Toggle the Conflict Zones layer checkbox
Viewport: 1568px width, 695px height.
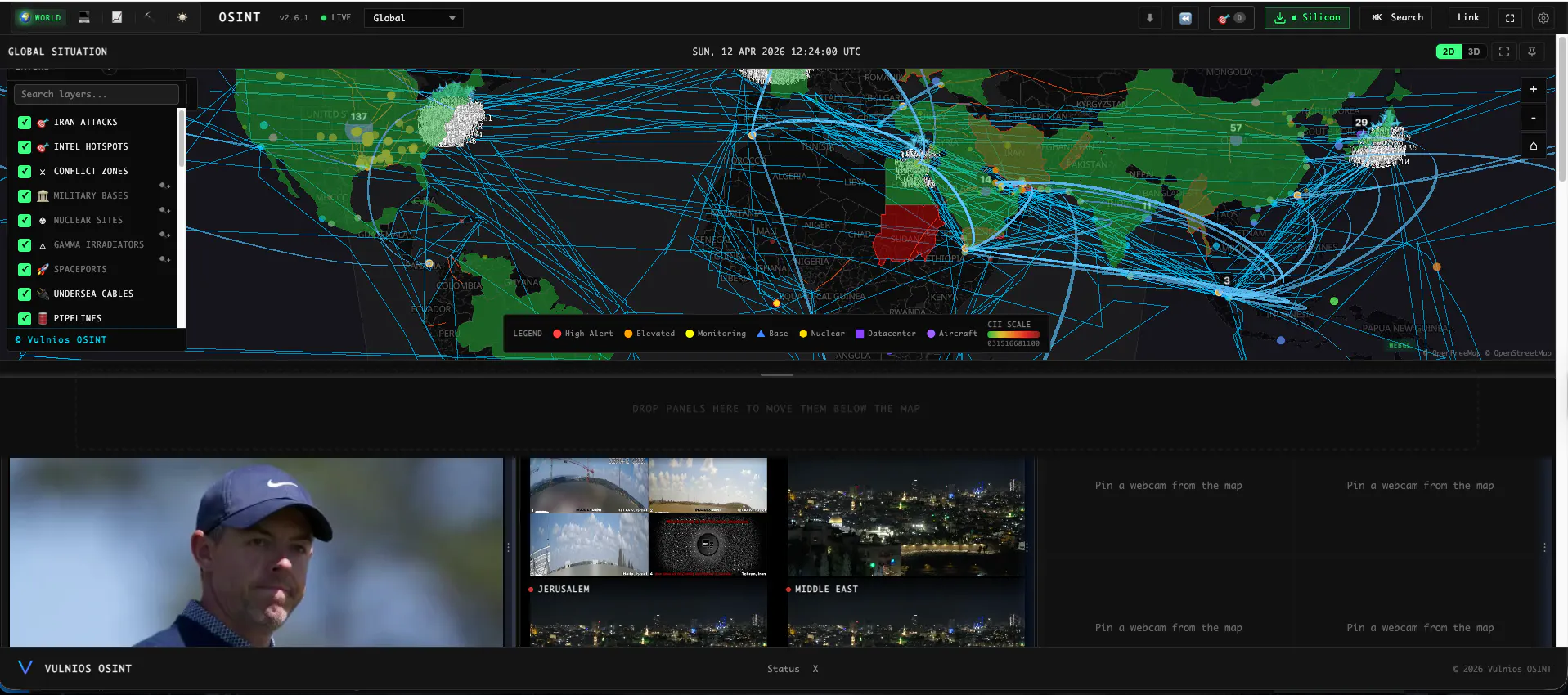click(x=25, y=172)
